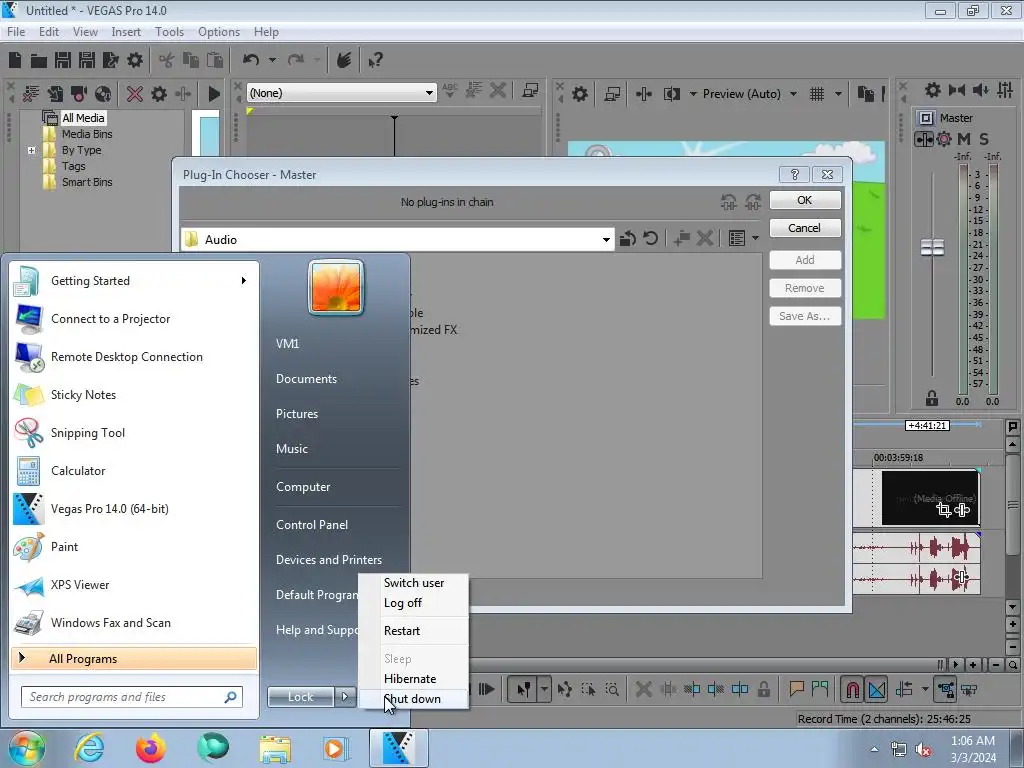Click the Windows Start orb
1024x768 pixels.
26,748
